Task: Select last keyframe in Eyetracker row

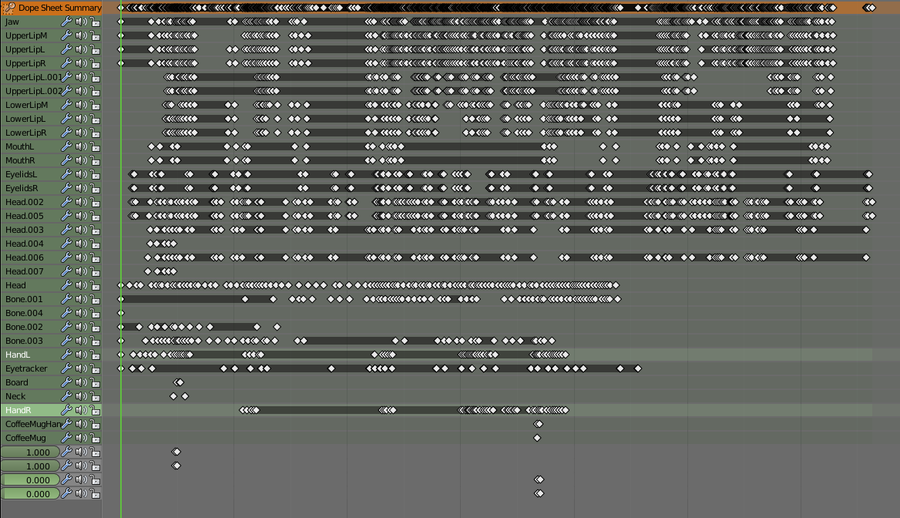Action: (x=638, y=369)
